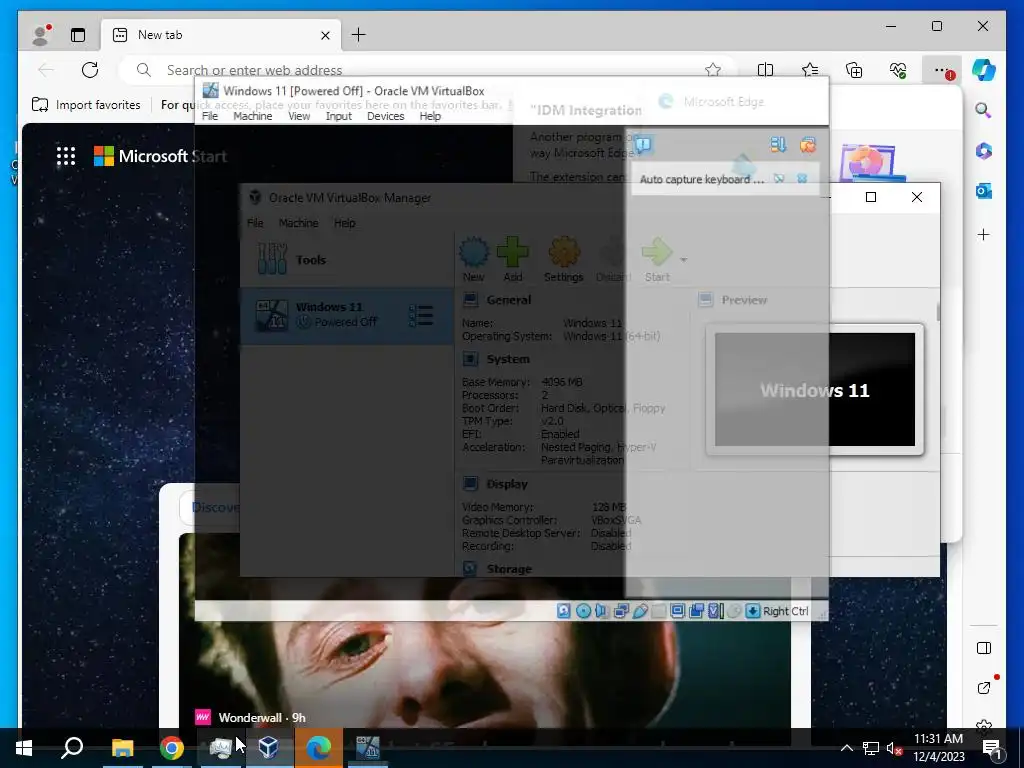
Task: Add a sidebar app with plus icon
Action: click(984, 234)
